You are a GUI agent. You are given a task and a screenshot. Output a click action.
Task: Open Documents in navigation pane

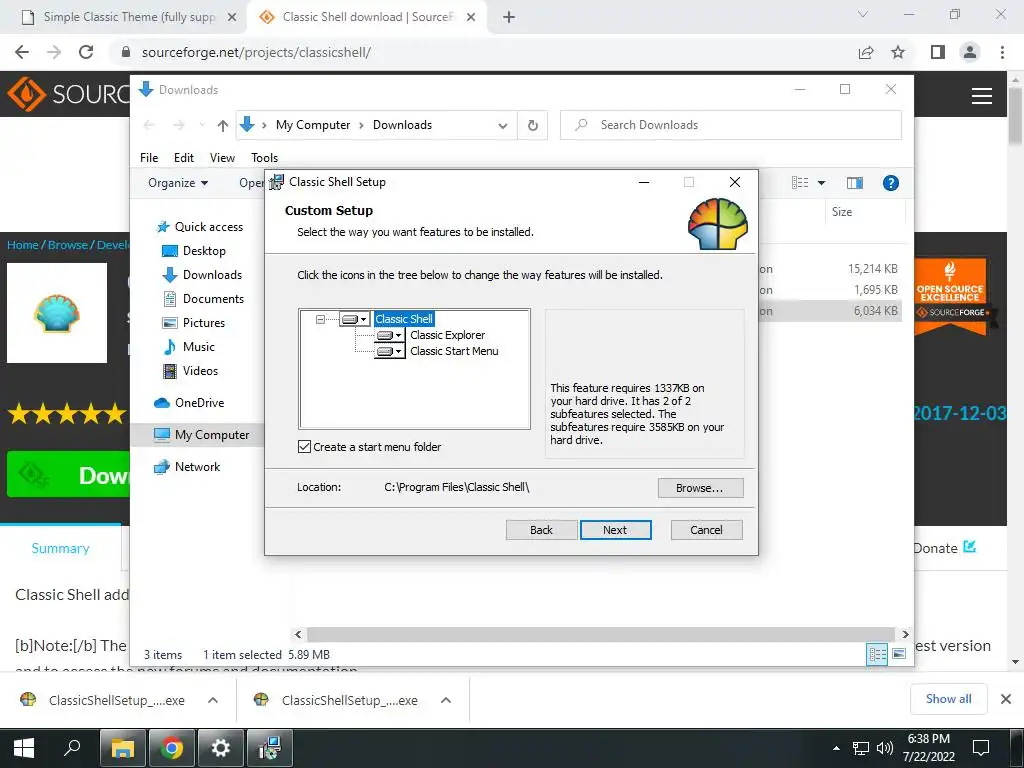point(203,299)
